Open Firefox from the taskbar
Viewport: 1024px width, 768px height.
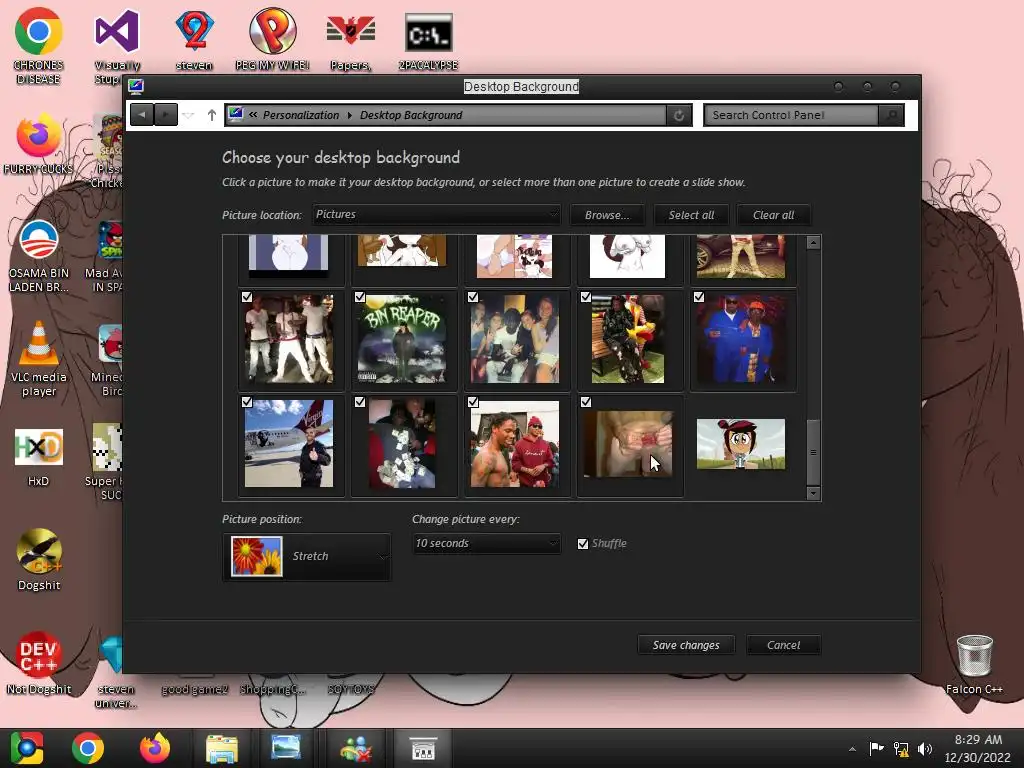click(155, 748)
